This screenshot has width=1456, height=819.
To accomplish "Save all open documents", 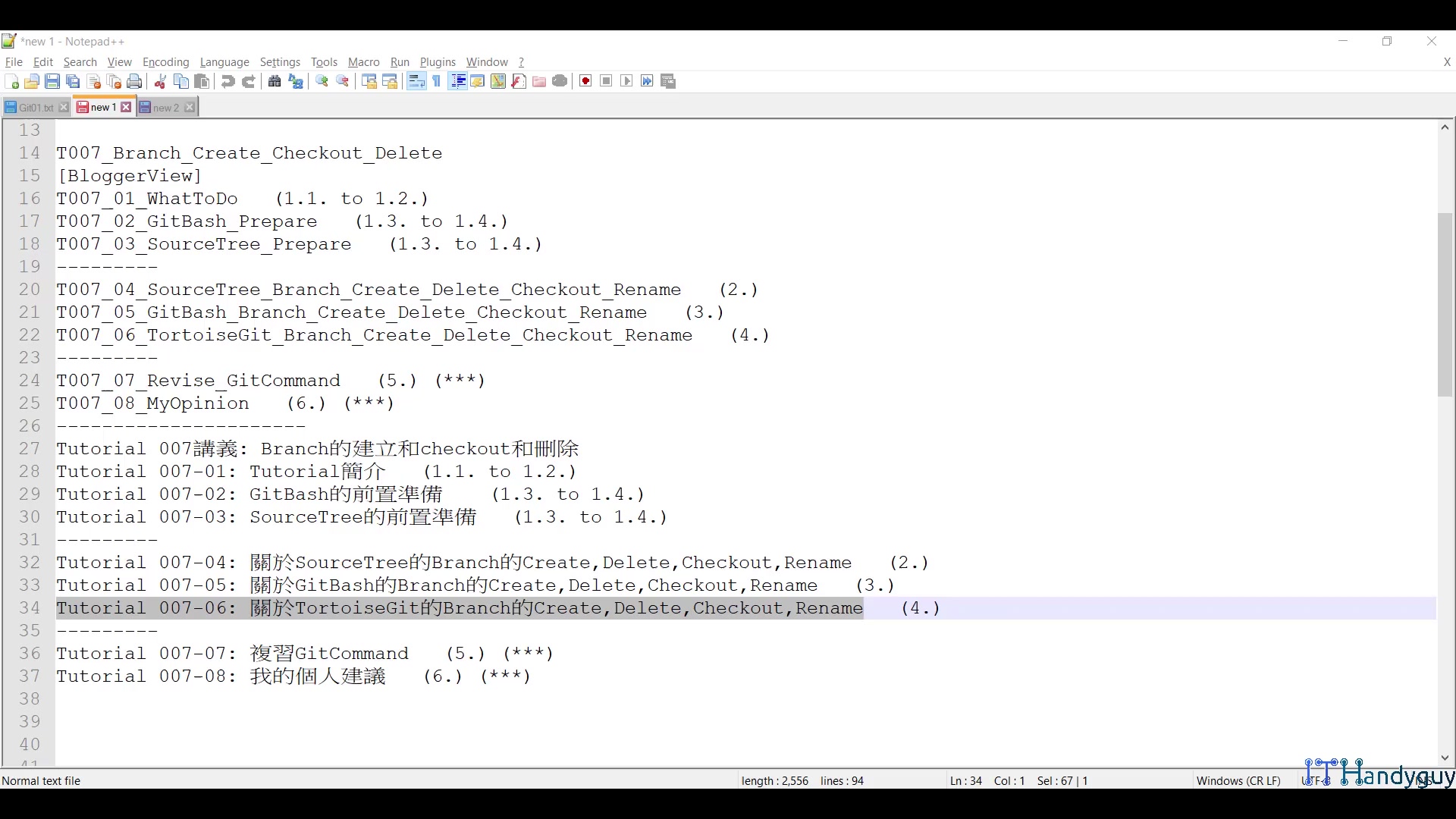I will 73,81.
